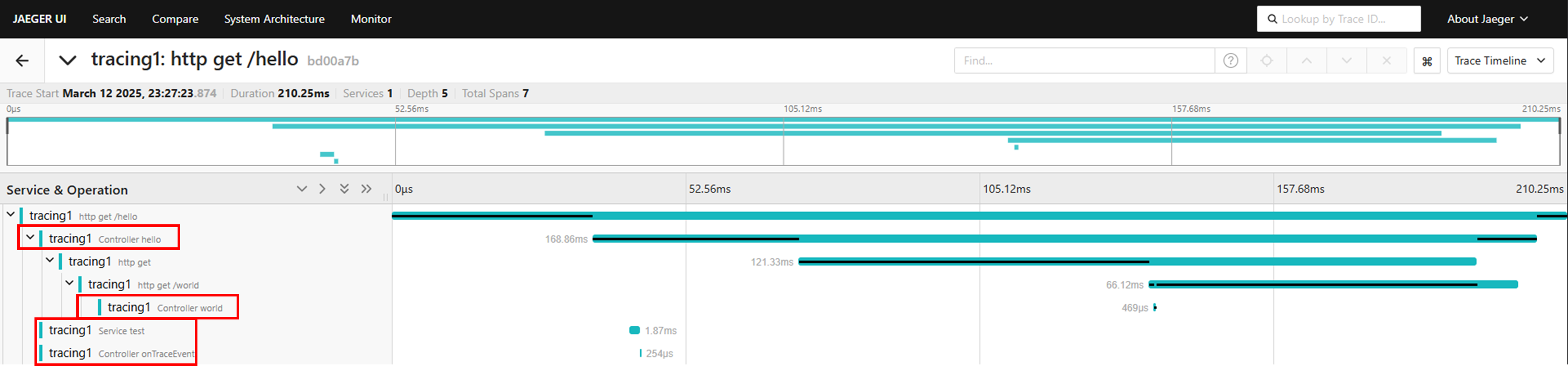Open the About Jaeger menu
This screenshot has height=366, width=1568.
(1487, 19)
